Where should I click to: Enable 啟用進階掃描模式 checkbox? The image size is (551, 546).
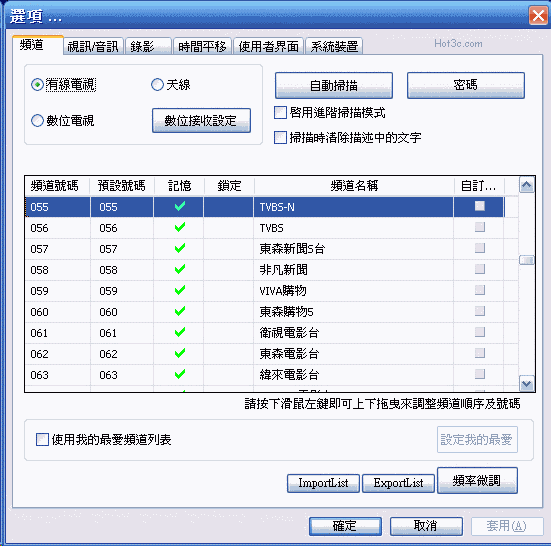tap(280, 113)
